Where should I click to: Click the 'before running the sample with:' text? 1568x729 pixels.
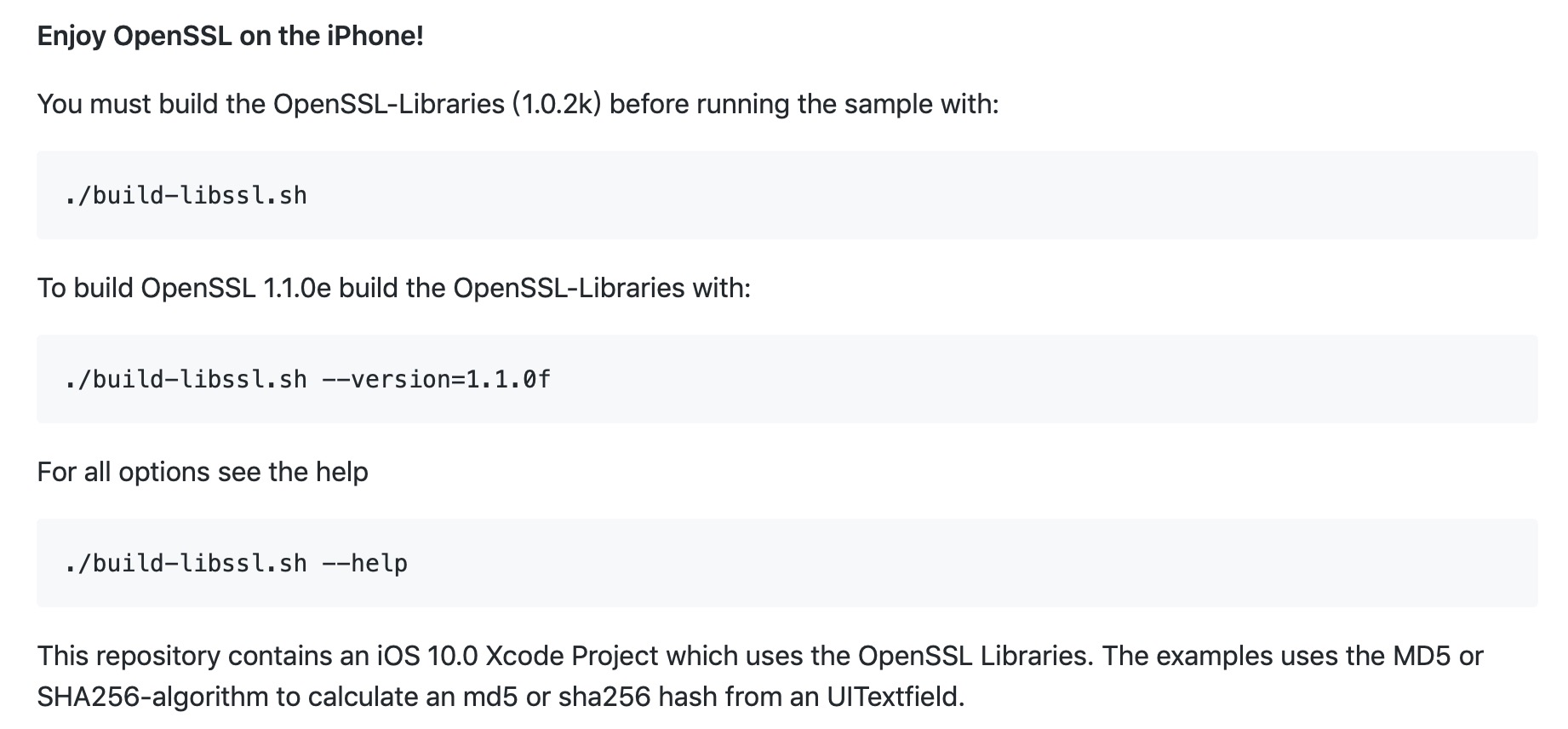(804, 104)
